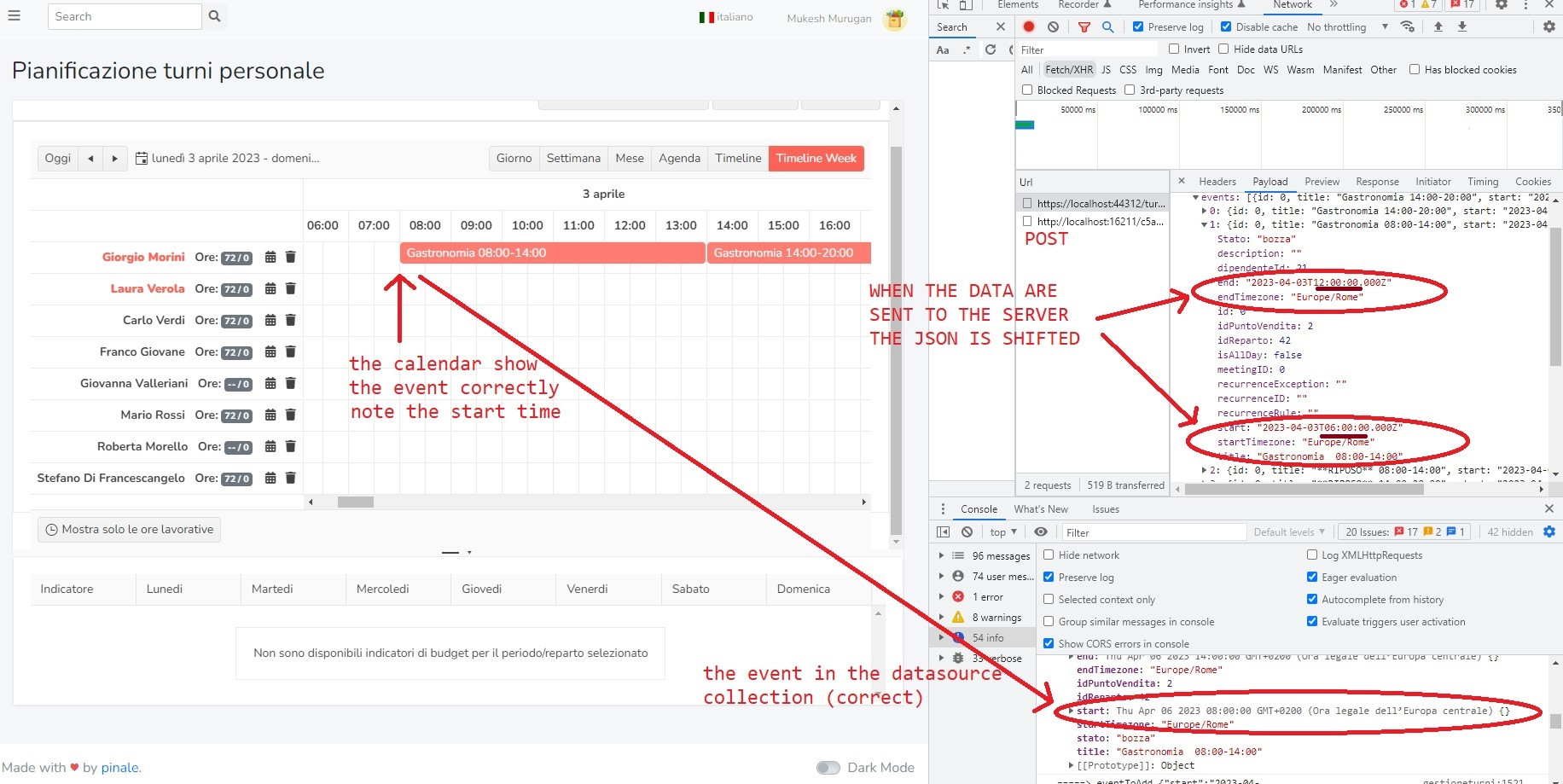This screenshot has height=784, width=1563.
Task: Select the Mese calendar view tab
Action: click(629, 158)
